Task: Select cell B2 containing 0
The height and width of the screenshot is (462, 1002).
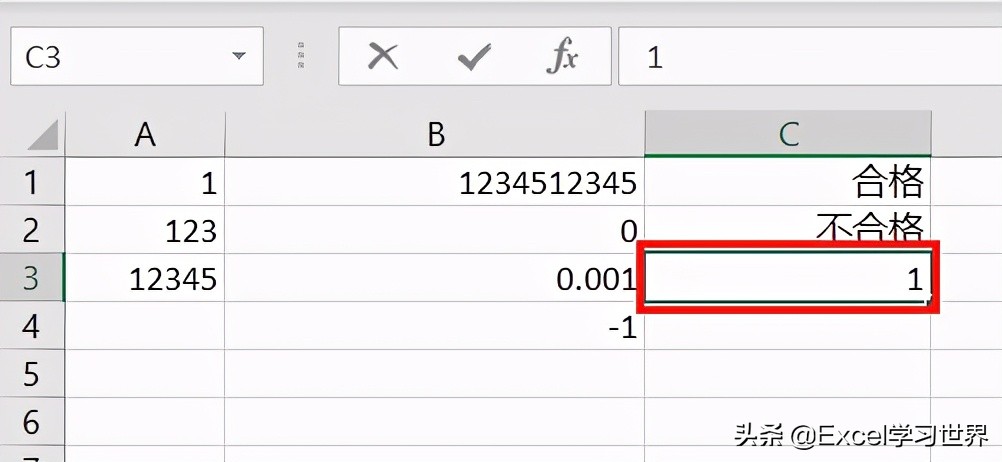Action: click(435, 230)
